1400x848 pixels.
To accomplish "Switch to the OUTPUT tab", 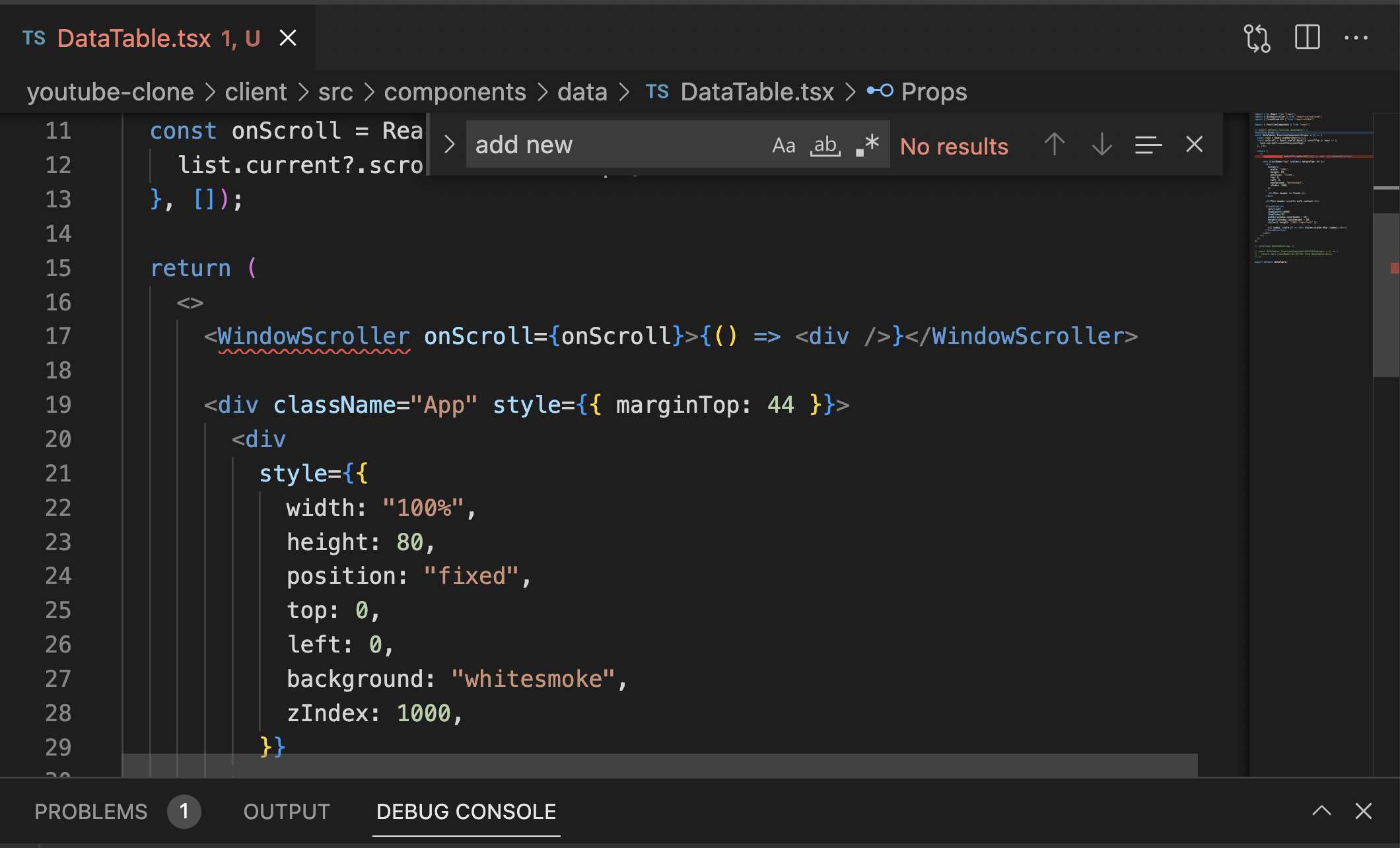I will pos(286,811).
